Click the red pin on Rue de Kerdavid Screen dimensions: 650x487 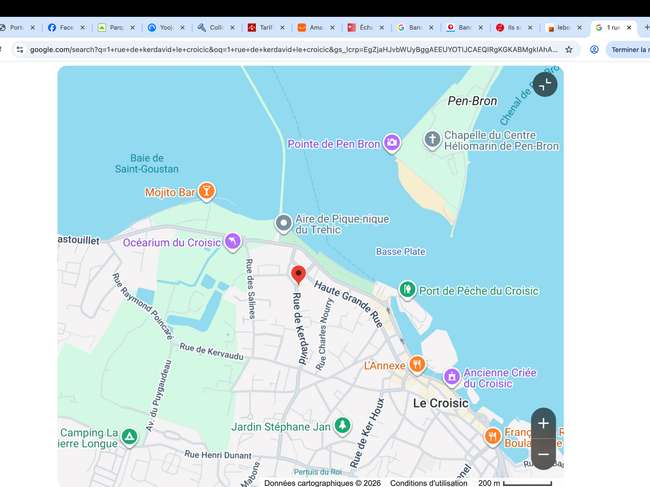tap(298, 275)
